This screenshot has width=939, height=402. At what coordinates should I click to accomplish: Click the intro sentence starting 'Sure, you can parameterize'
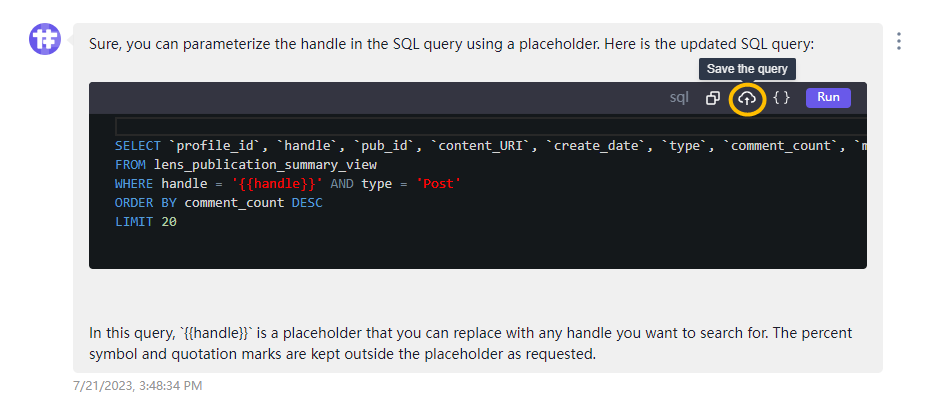click(x=451, y=44)
